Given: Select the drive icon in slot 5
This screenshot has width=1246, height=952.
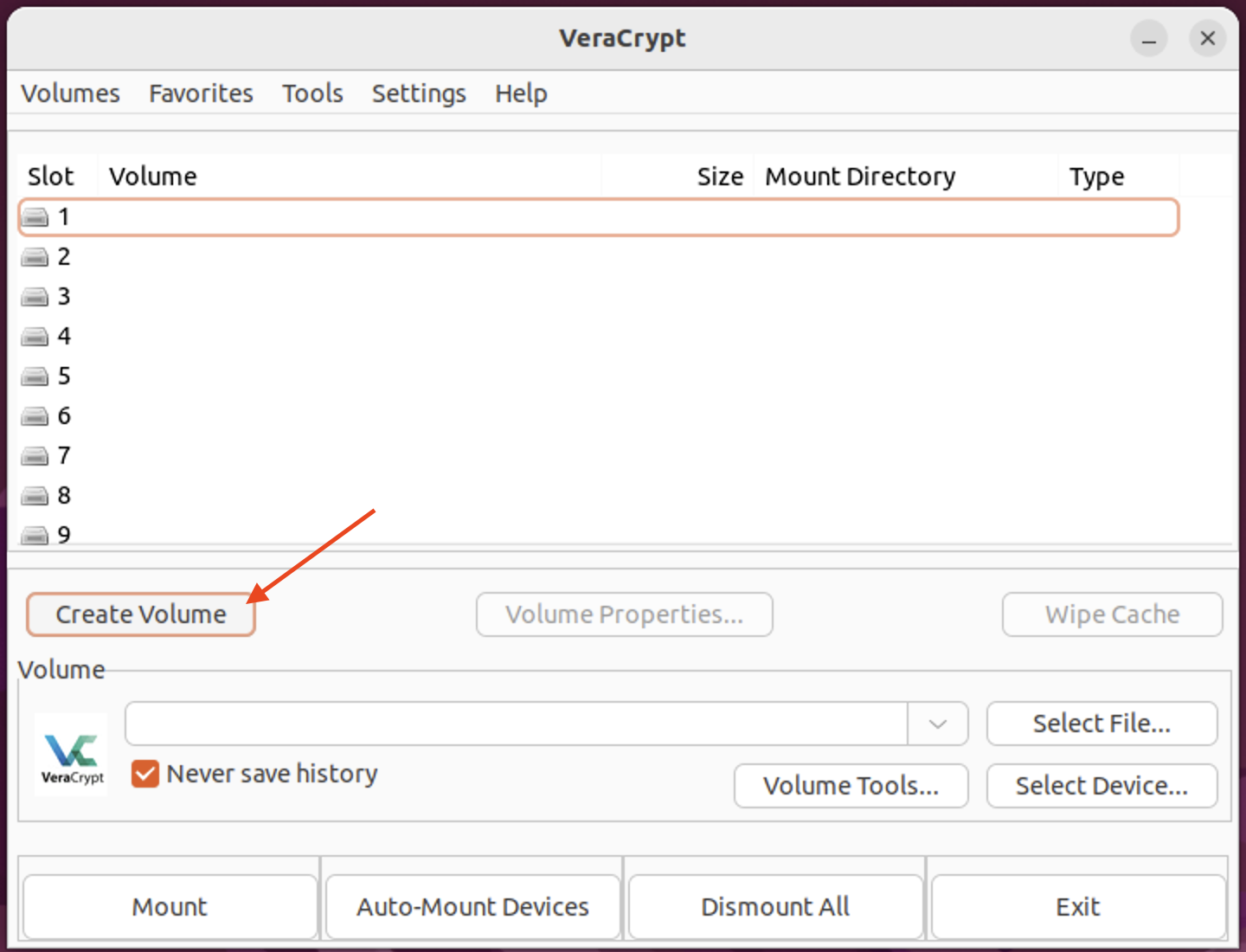Looking at the screenshot, I should click(35, 376).
